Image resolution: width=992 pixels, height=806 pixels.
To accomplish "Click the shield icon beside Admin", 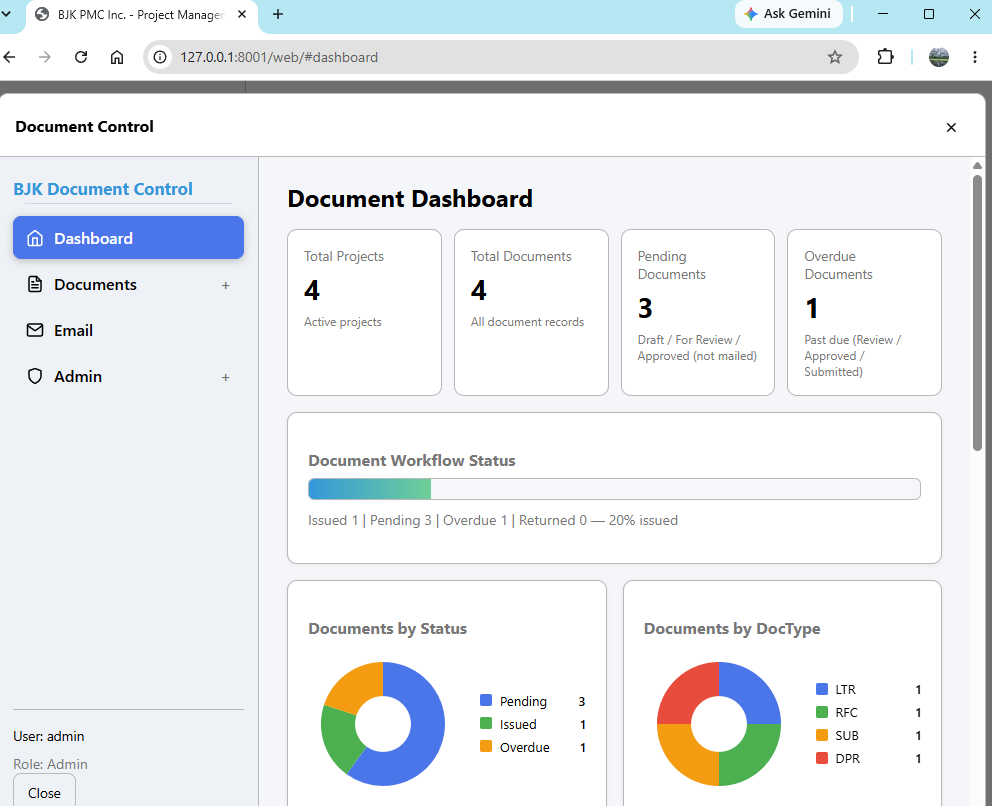I will pyautogui.click(x=35, y=376).
